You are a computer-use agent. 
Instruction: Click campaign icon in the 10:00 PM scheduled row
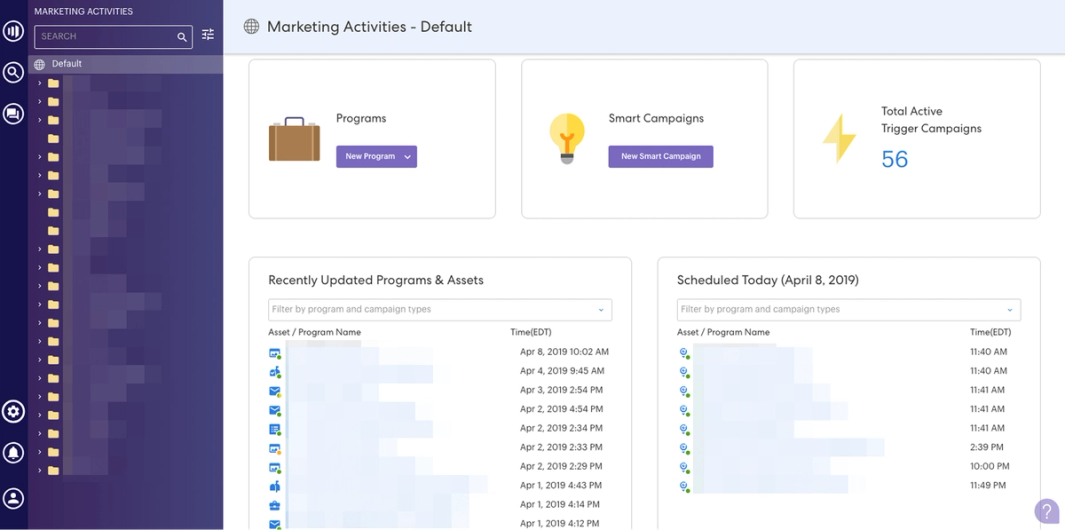(685, 467)
